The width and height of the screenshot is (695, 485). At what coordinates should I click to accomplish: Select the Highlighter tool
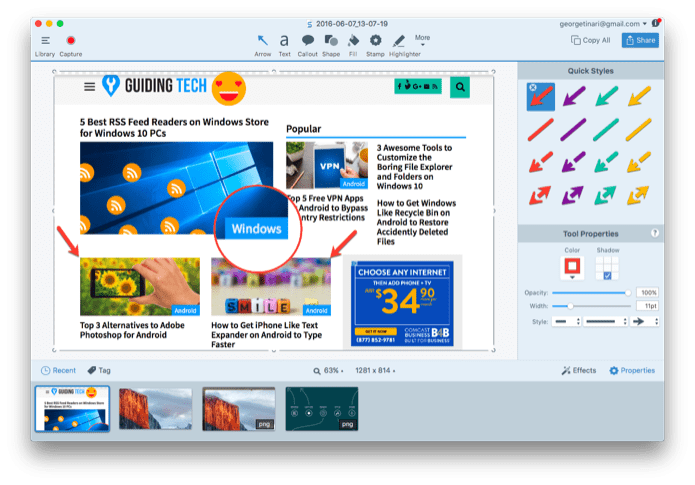404,46
